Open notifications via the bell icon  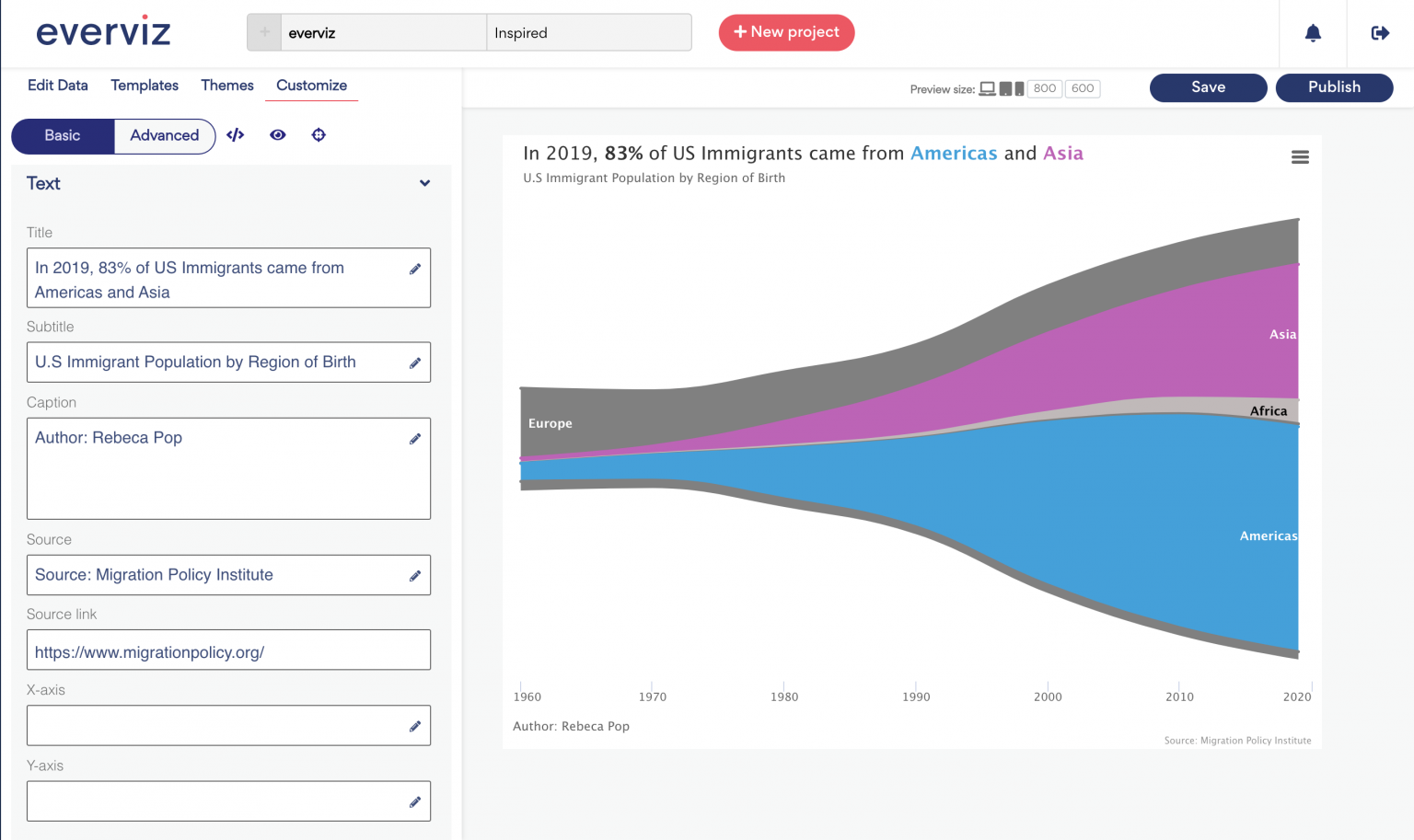(x=1312, y=32)
